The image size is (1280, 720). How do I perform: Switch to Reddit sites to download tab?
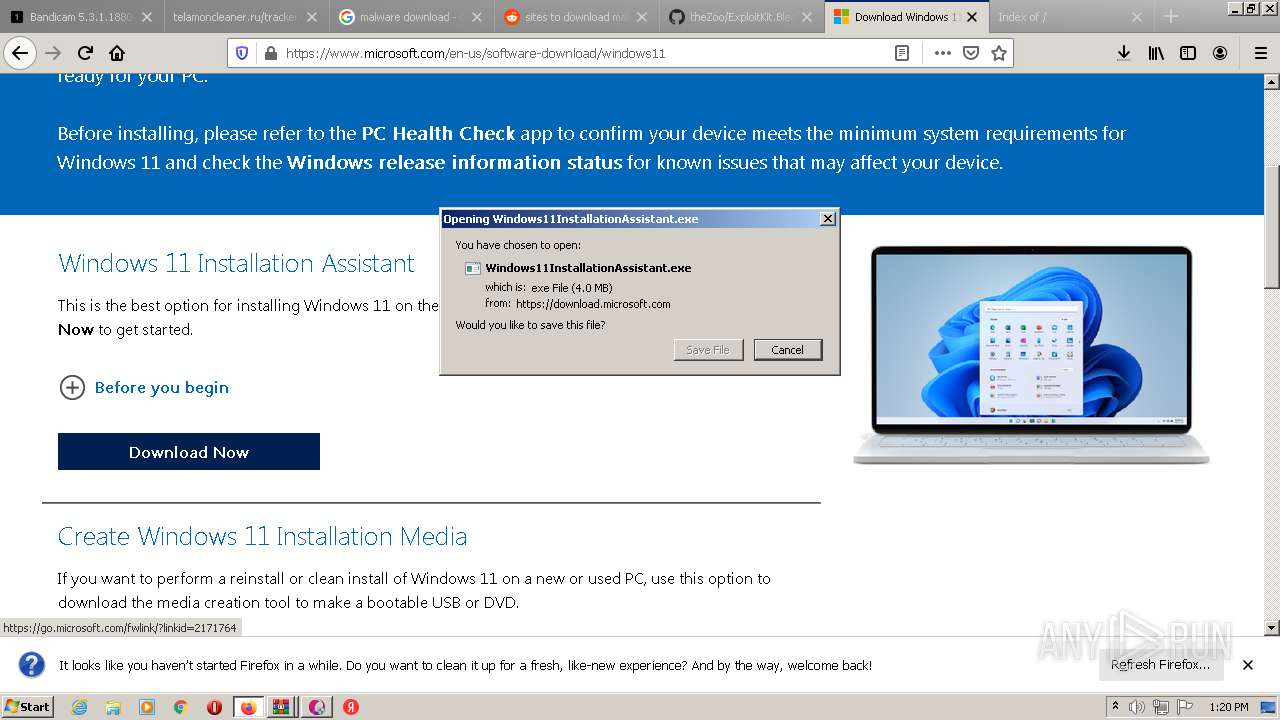click(x=576, y=17)
